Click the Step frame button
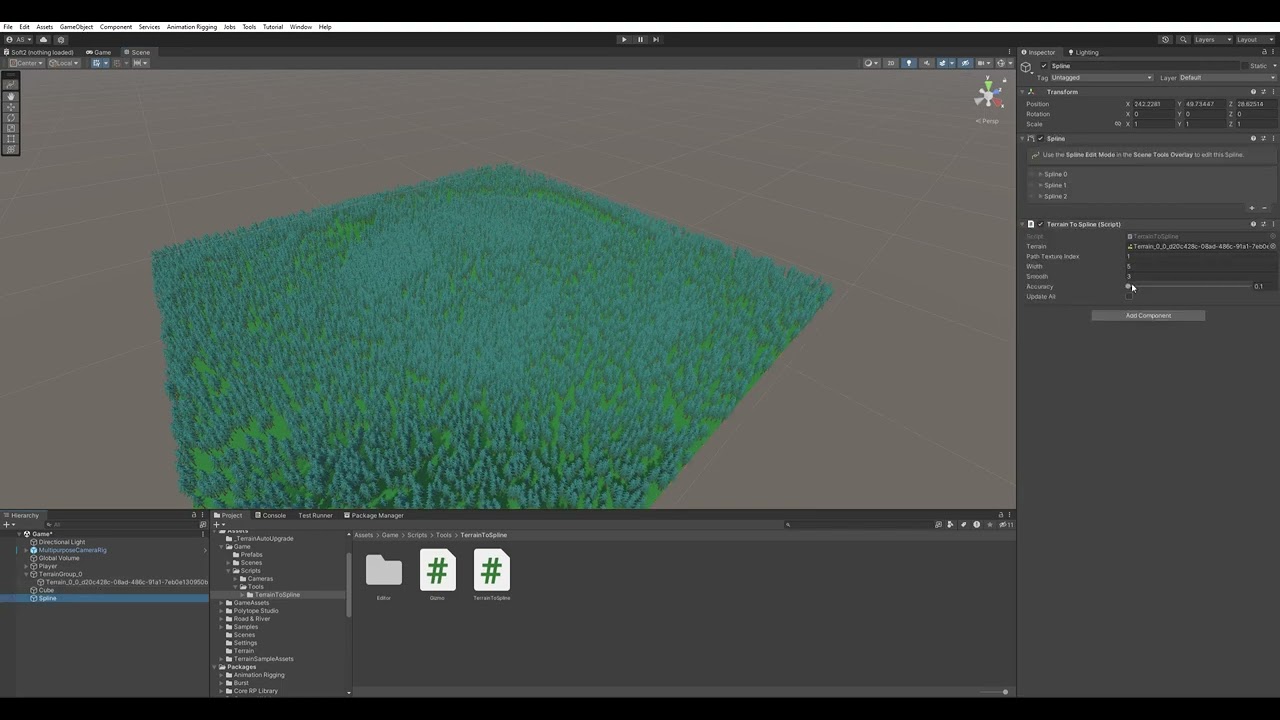1280x720 pixels. (655, 40)
